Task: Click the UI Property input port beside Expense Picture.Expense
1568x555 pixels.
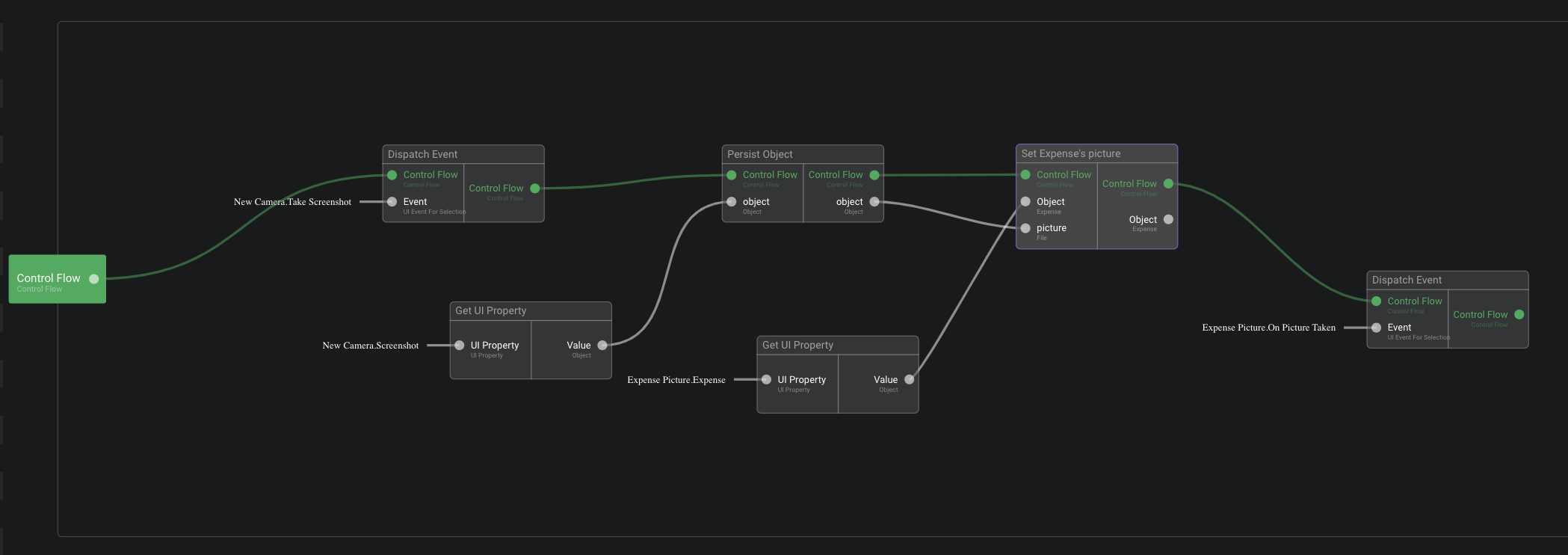Action: coord(766,380)
